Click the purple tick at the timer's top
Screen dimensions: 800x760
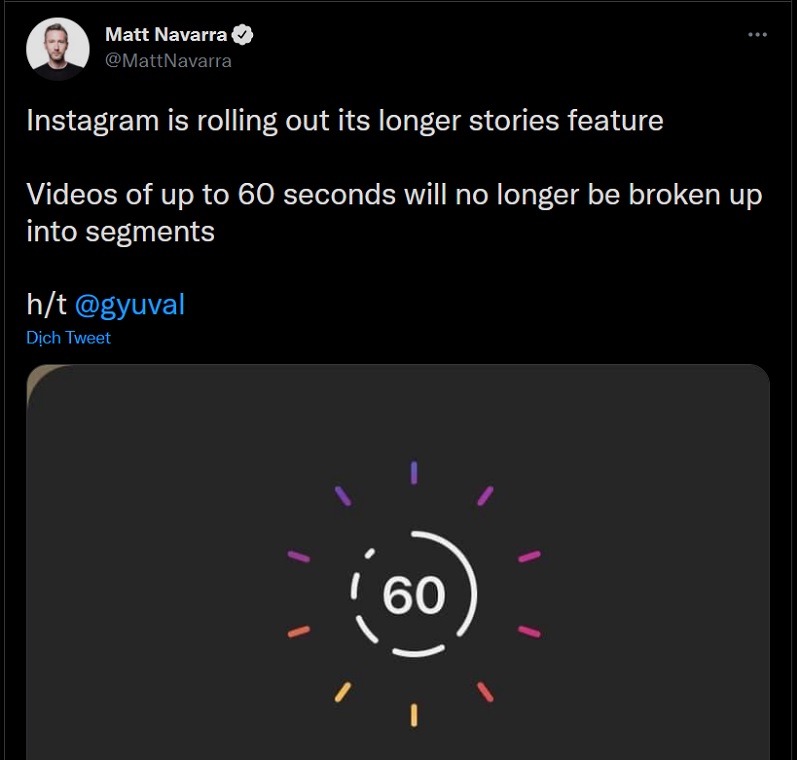tap(414, 471)
